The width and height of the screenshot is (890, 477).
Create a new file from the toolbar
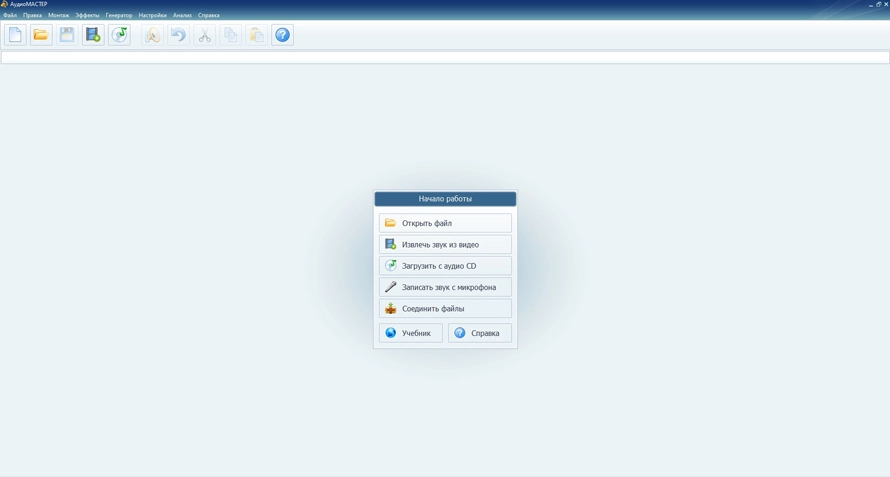(15, 35)
